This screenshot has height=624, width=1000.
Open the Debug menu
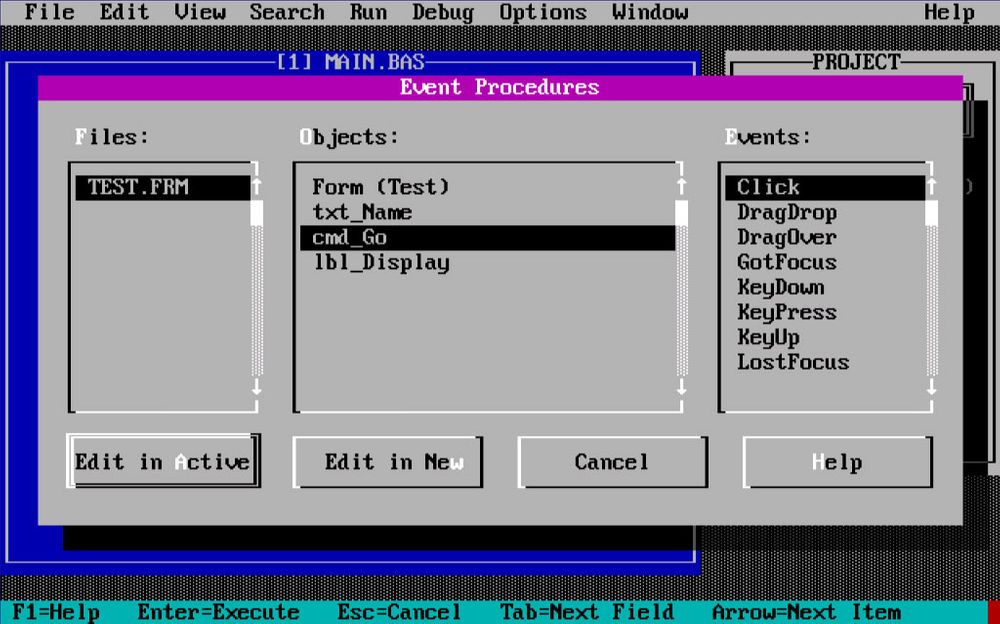[x=442, y=12]
